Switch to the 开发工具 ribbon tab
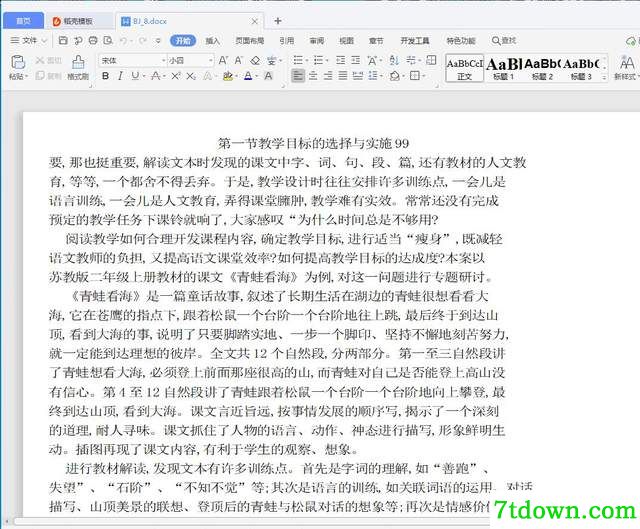The image size is (640, 529). click(x=415, y=41)
